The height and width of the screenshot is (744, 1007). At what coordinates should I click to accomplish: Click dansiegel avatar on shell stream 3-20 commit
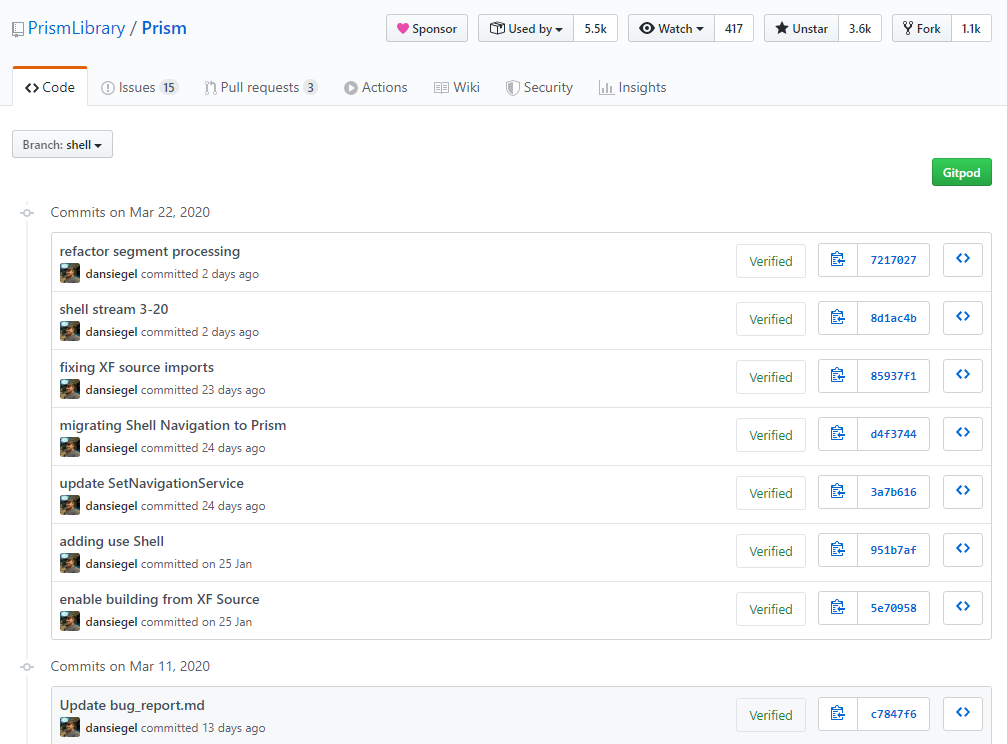pyautogui.click(x=70, y=332)
